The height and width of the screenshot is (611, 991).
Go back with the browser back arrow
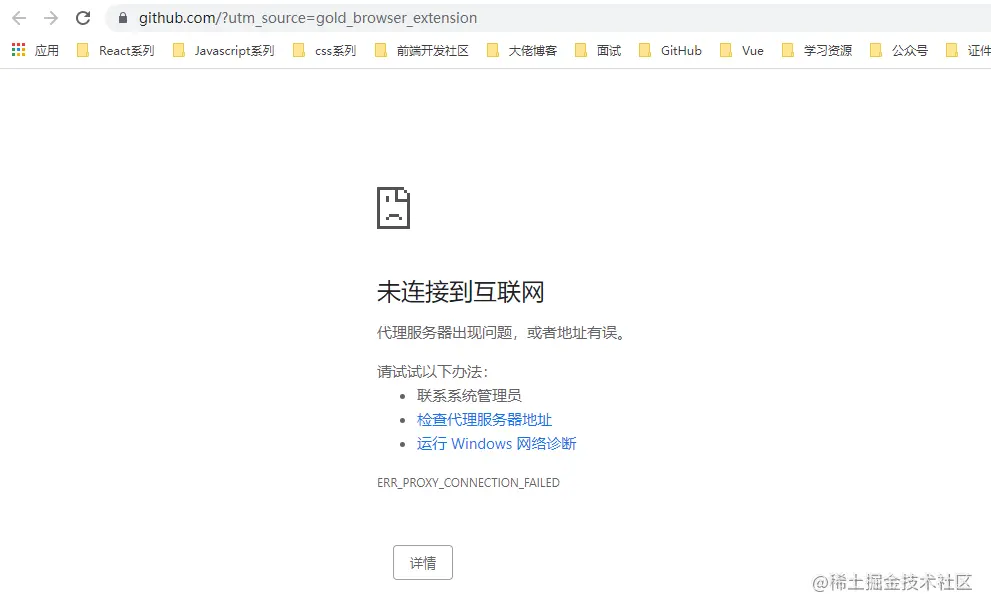pos(20,18)
